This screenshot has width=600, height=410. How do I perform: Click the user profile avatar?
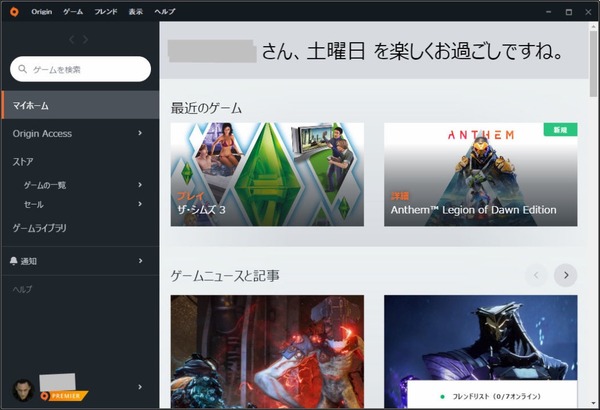pyautogui.click(x=23, y=390)
